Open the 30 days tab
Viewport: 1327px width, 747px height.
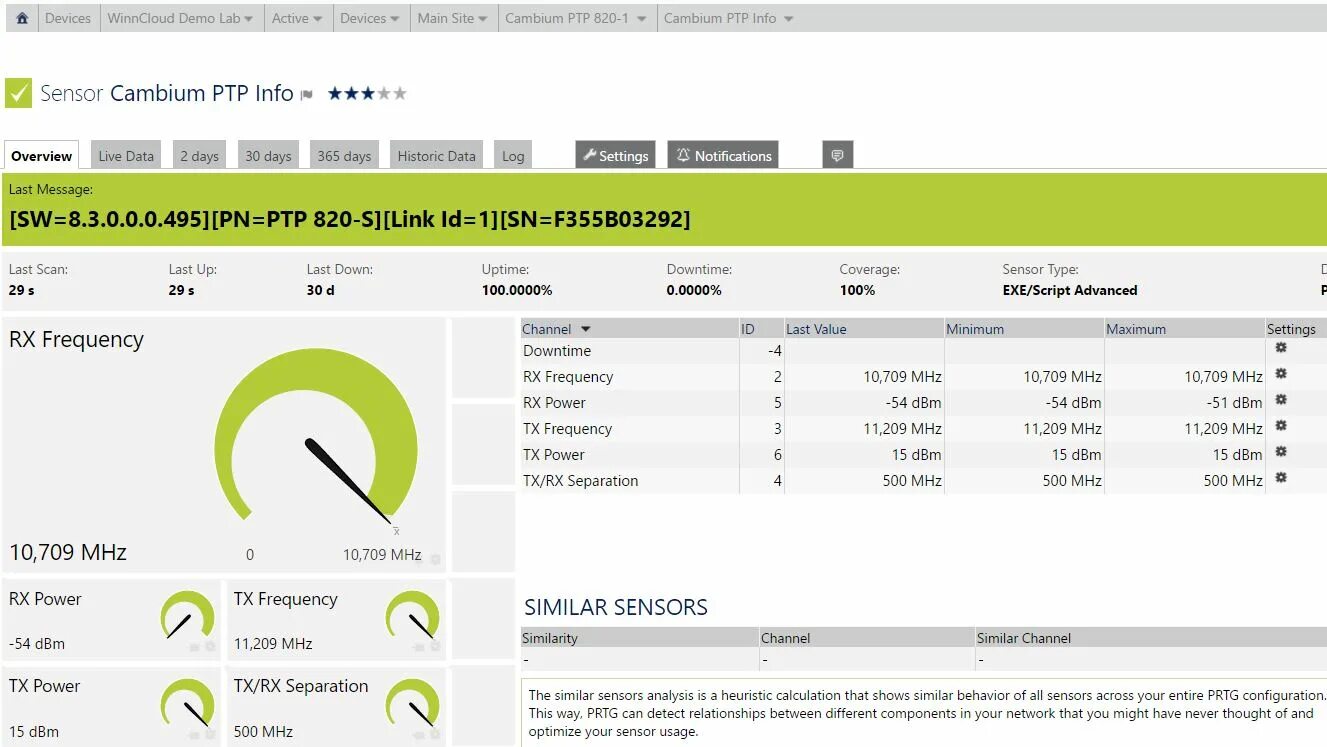pos(268,156)
